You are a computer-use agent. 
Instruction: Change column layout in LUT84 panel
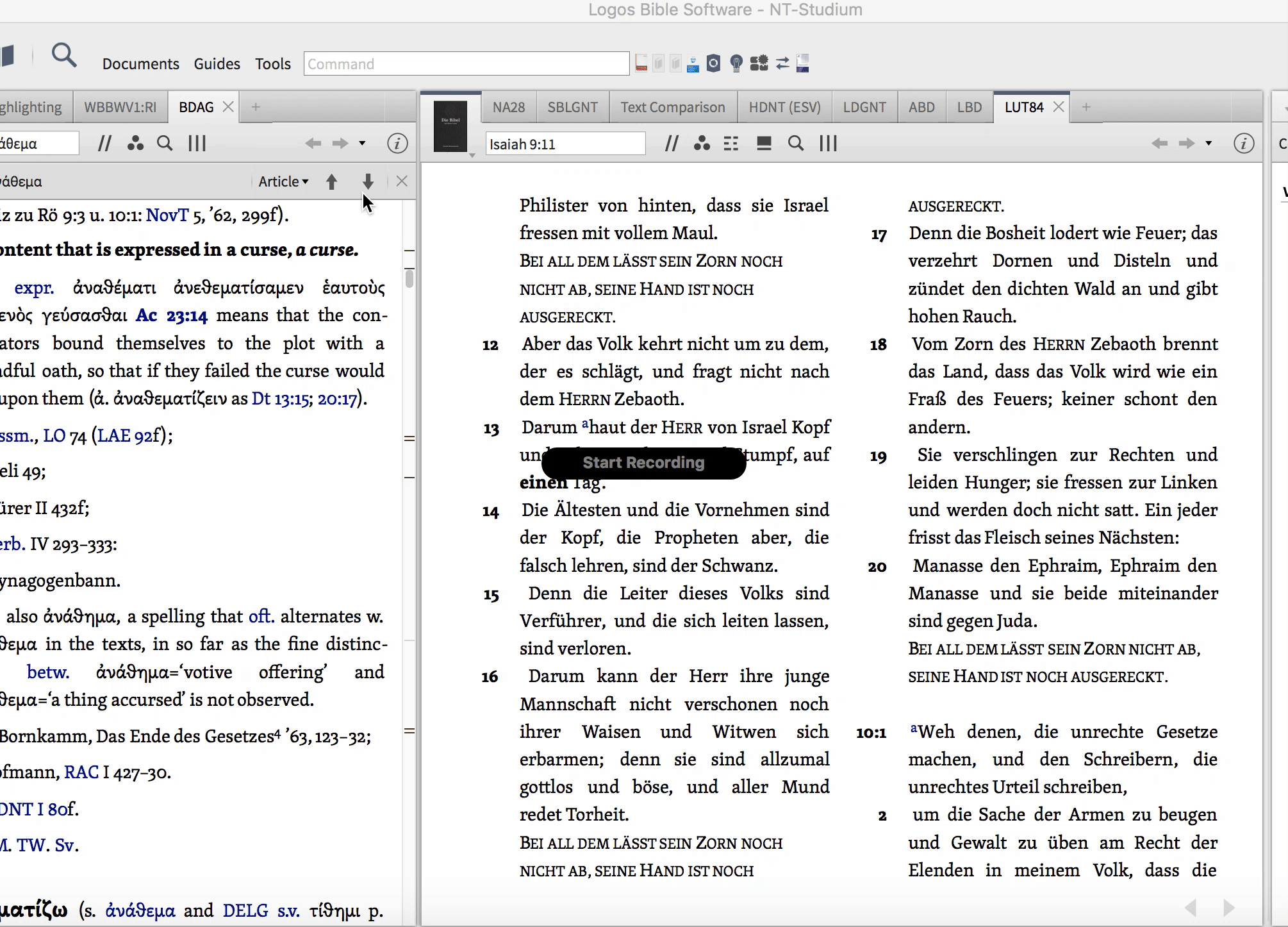click(x=829, y=144)
